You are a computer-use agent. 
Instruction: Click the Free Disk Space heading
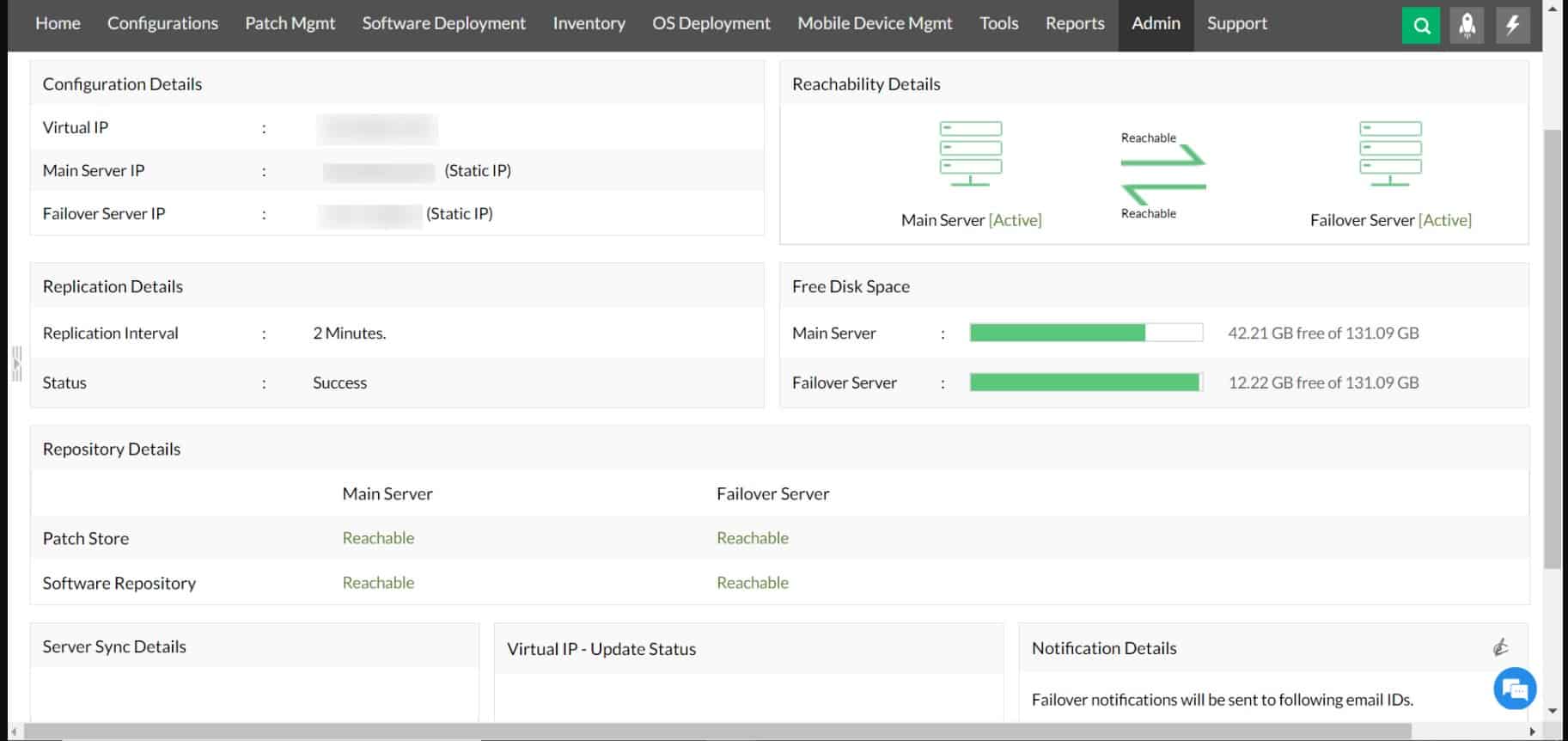click(x=851, y=287)
